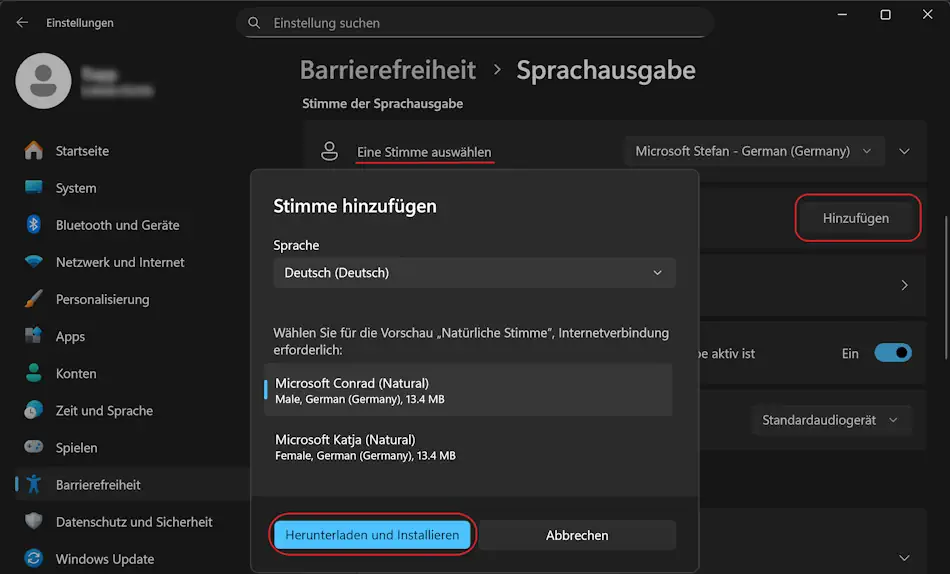Image resolution: width=950 pixels, height=574 pixels.
Task: Open the Spielen settings label
Action: click(76, 448)
